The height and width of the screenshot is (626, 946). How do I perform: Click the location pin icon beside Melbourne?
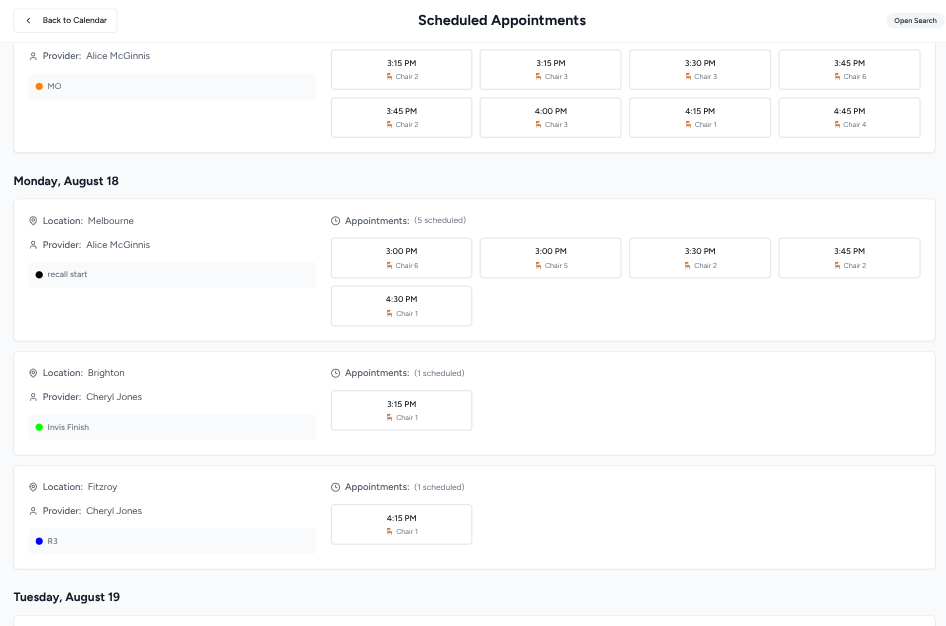[33, 220]
